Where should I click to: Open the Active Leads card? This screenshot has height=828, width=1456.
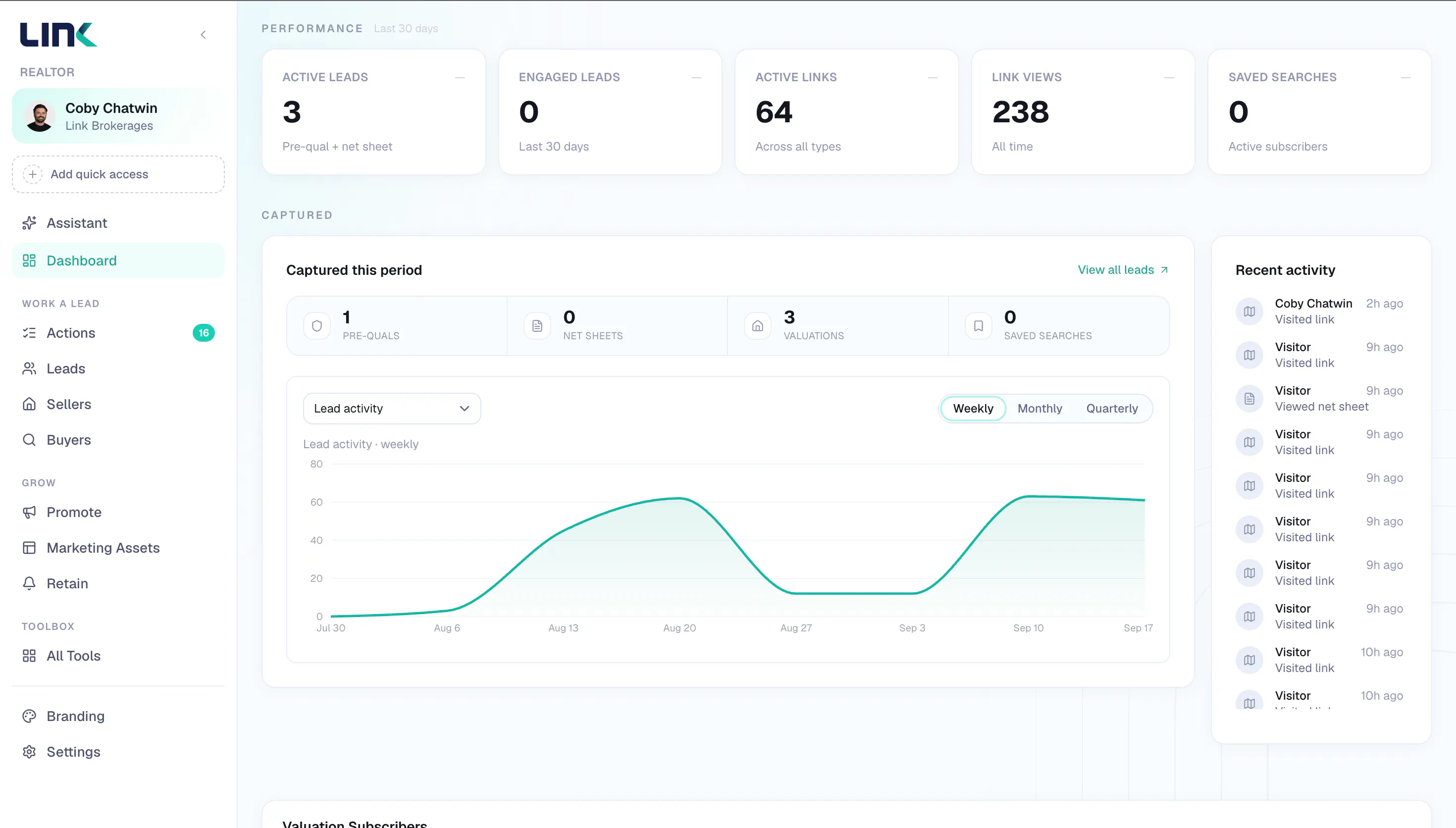click(373, 111)
